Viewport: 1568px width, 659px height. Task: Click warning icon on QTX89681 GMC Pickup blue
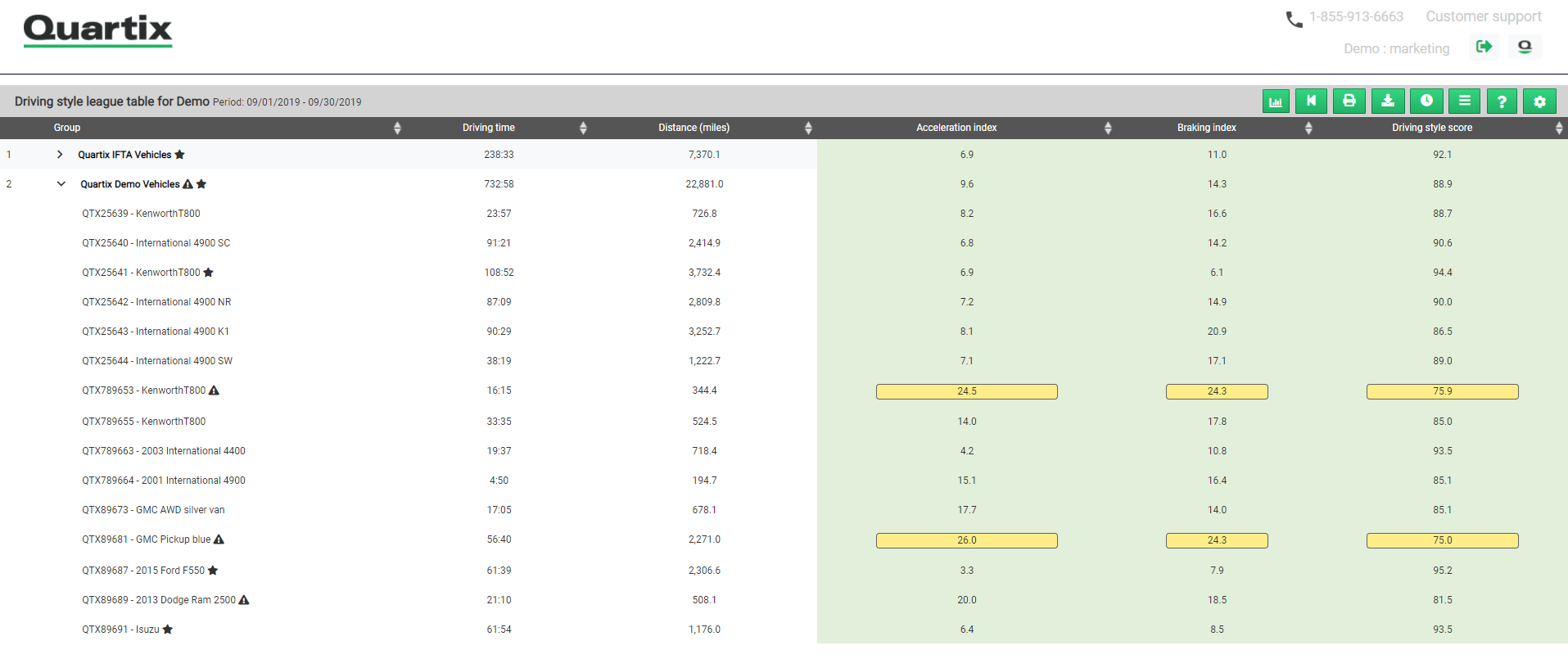(219, 539)
